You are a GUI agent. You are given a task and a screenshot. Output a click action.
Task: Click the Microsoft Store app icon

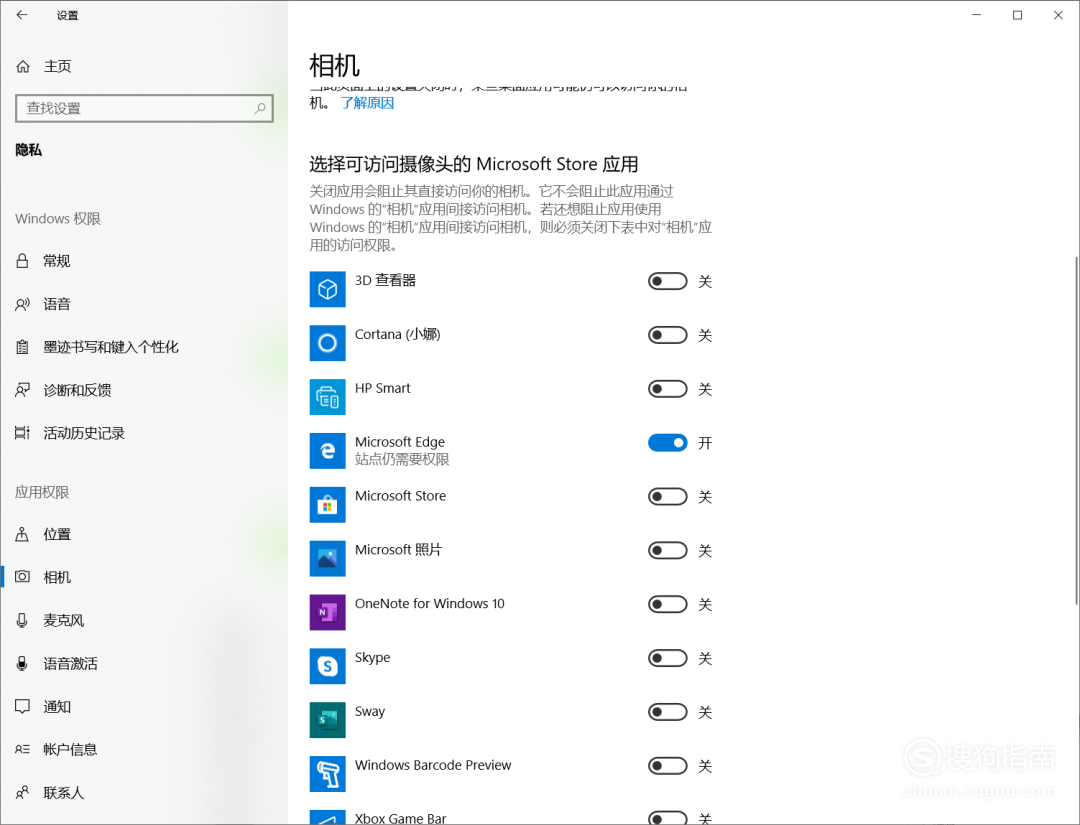coord(327,505)
